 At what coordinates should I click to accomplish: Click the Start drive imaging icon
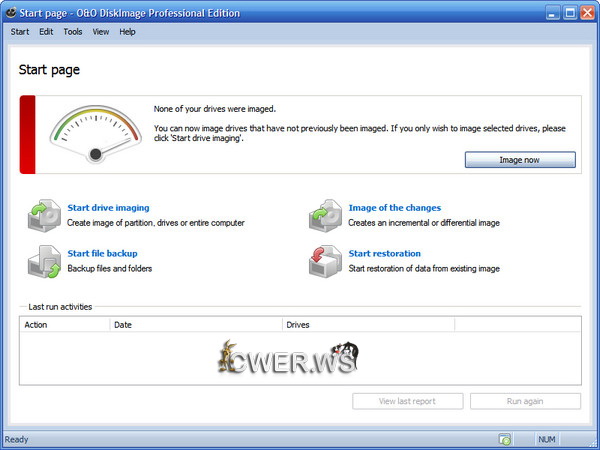click(x=44, y=215)
